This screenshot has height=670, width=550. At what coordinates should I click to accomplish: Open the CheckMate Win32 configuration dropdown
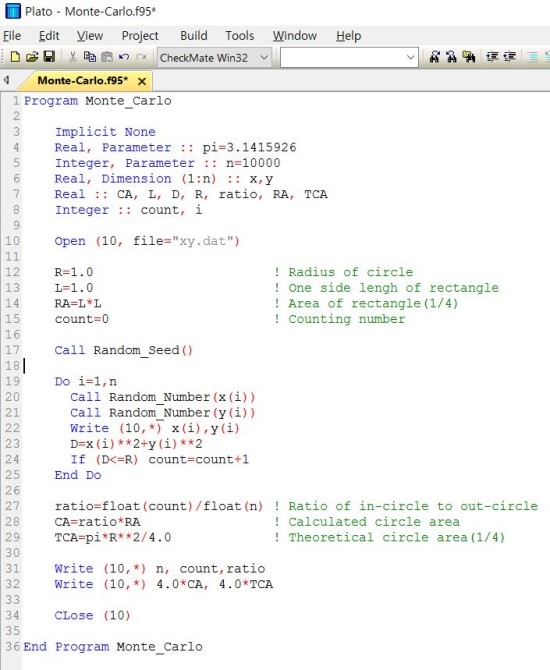(214, 57)
